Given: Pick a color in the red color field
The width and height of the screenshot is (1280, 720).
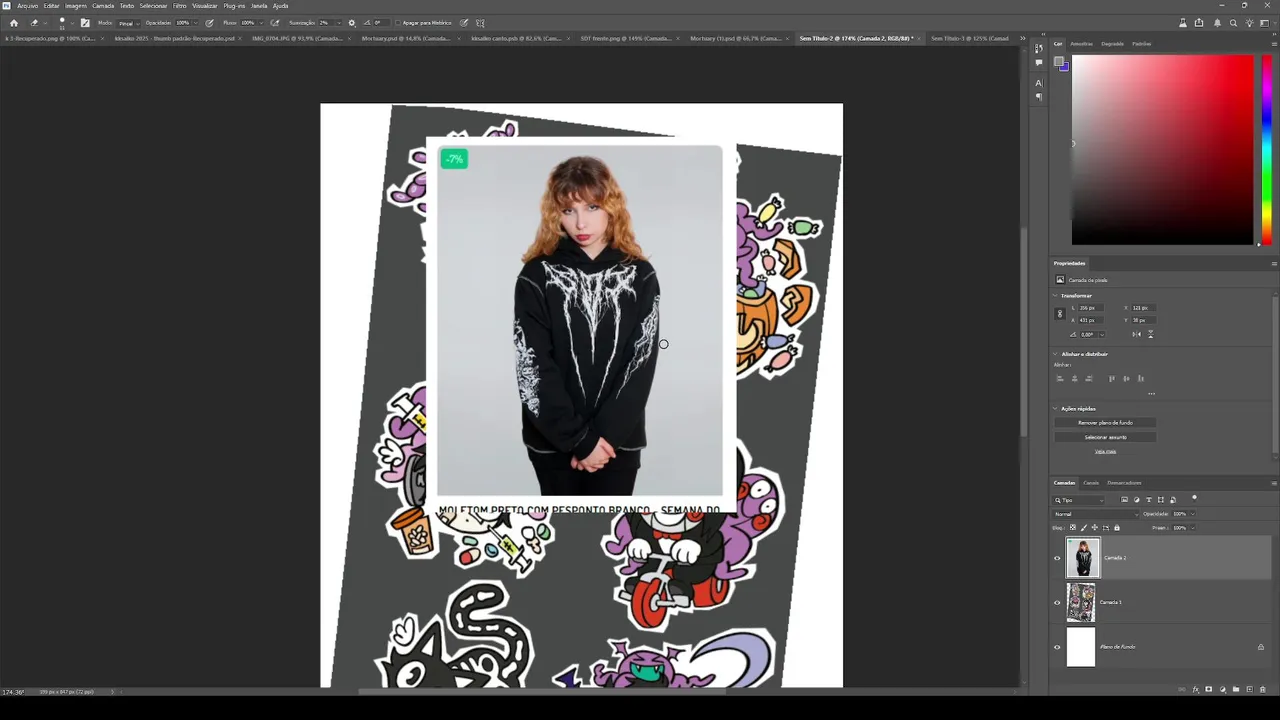Looking at the screenshot, I should point(1162,149).
